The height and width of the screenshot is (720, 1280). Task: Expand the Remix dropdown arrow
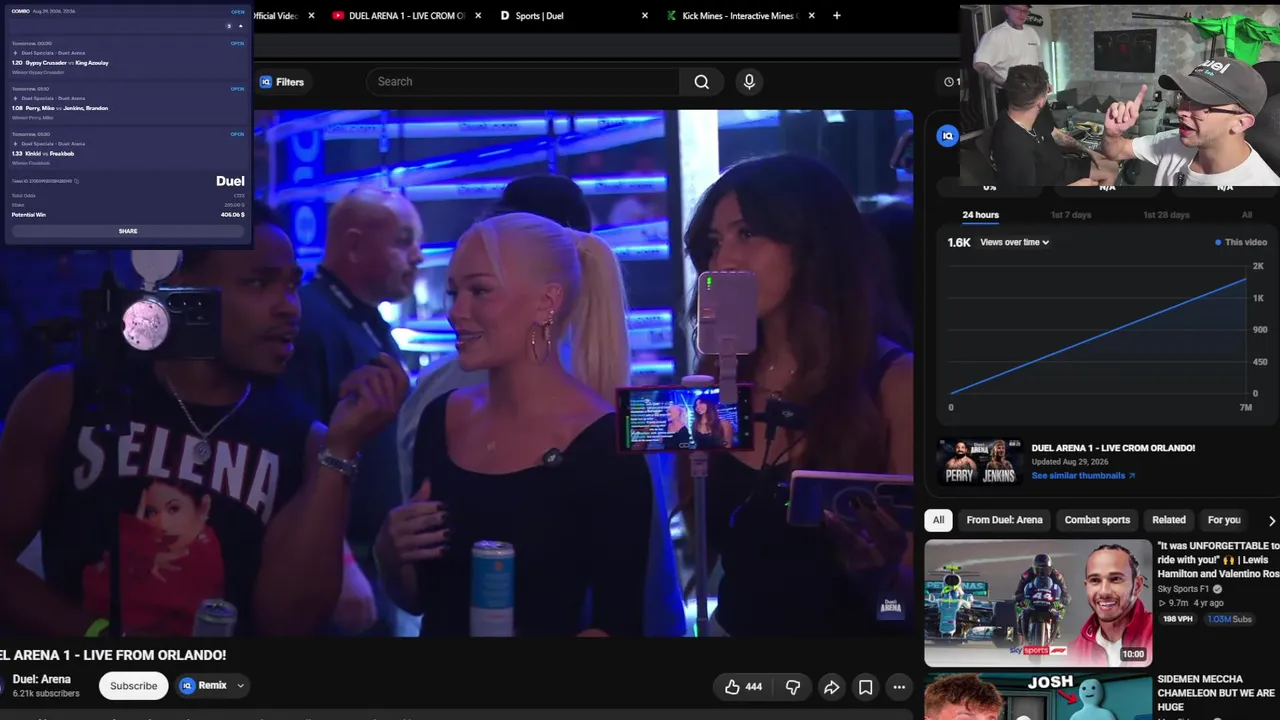241,686
